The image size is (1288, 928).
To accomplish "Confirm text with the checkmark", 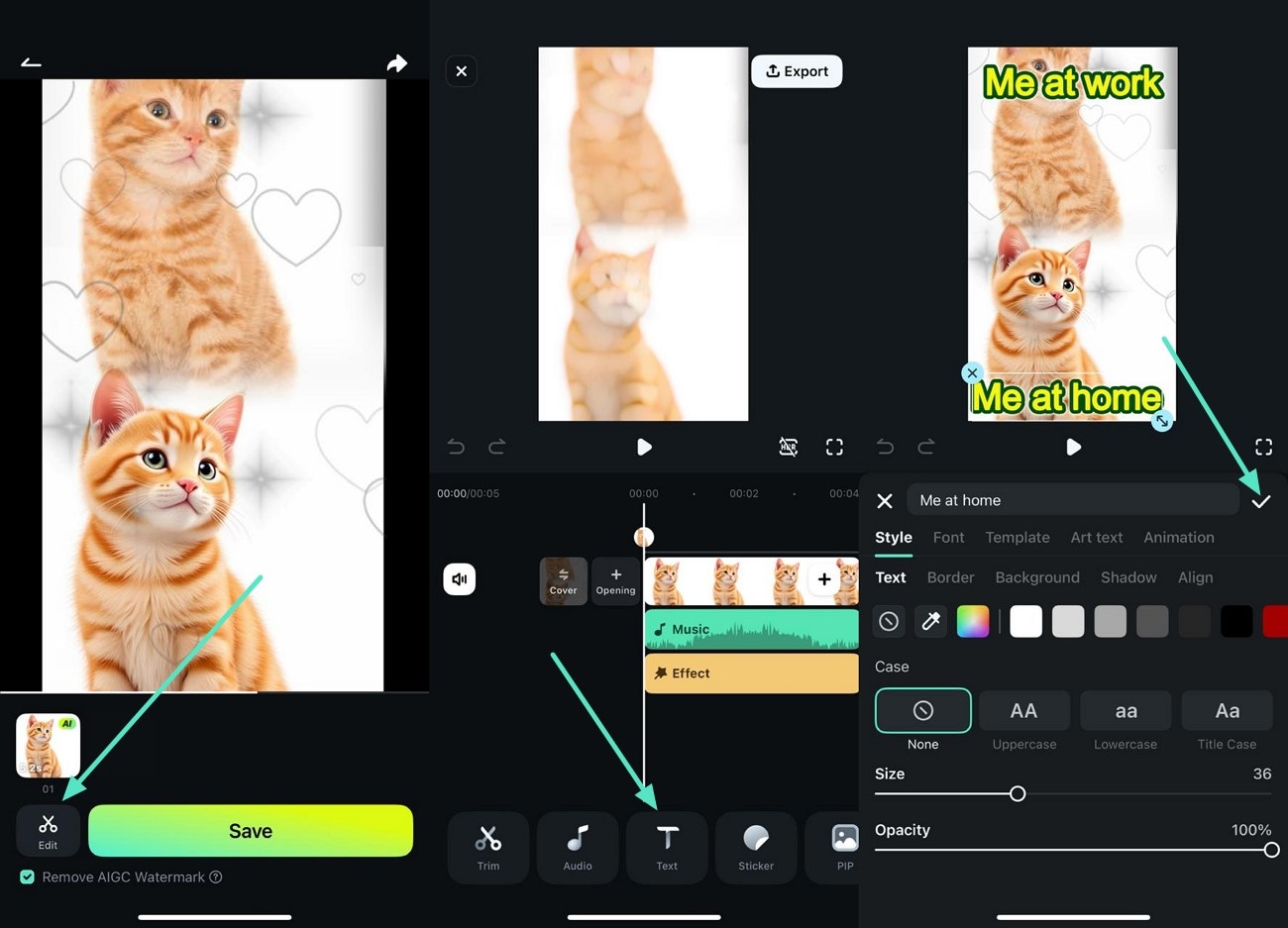I will 1260,501.
